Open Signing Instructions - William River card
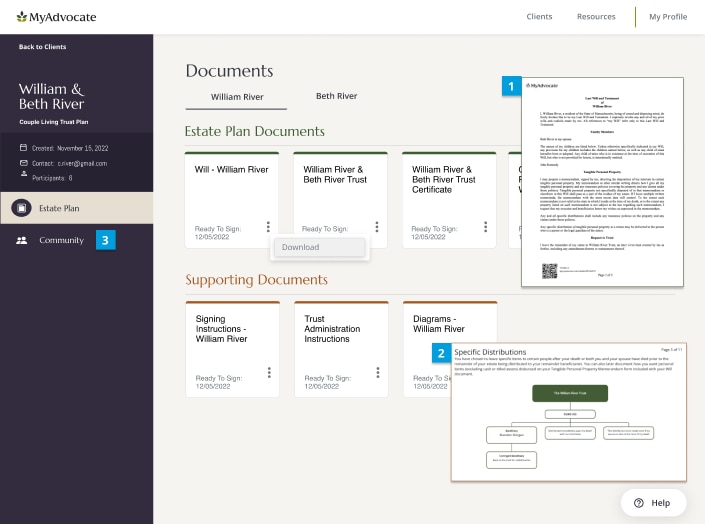This screenshot has width=705, height=524. point(233,349)
